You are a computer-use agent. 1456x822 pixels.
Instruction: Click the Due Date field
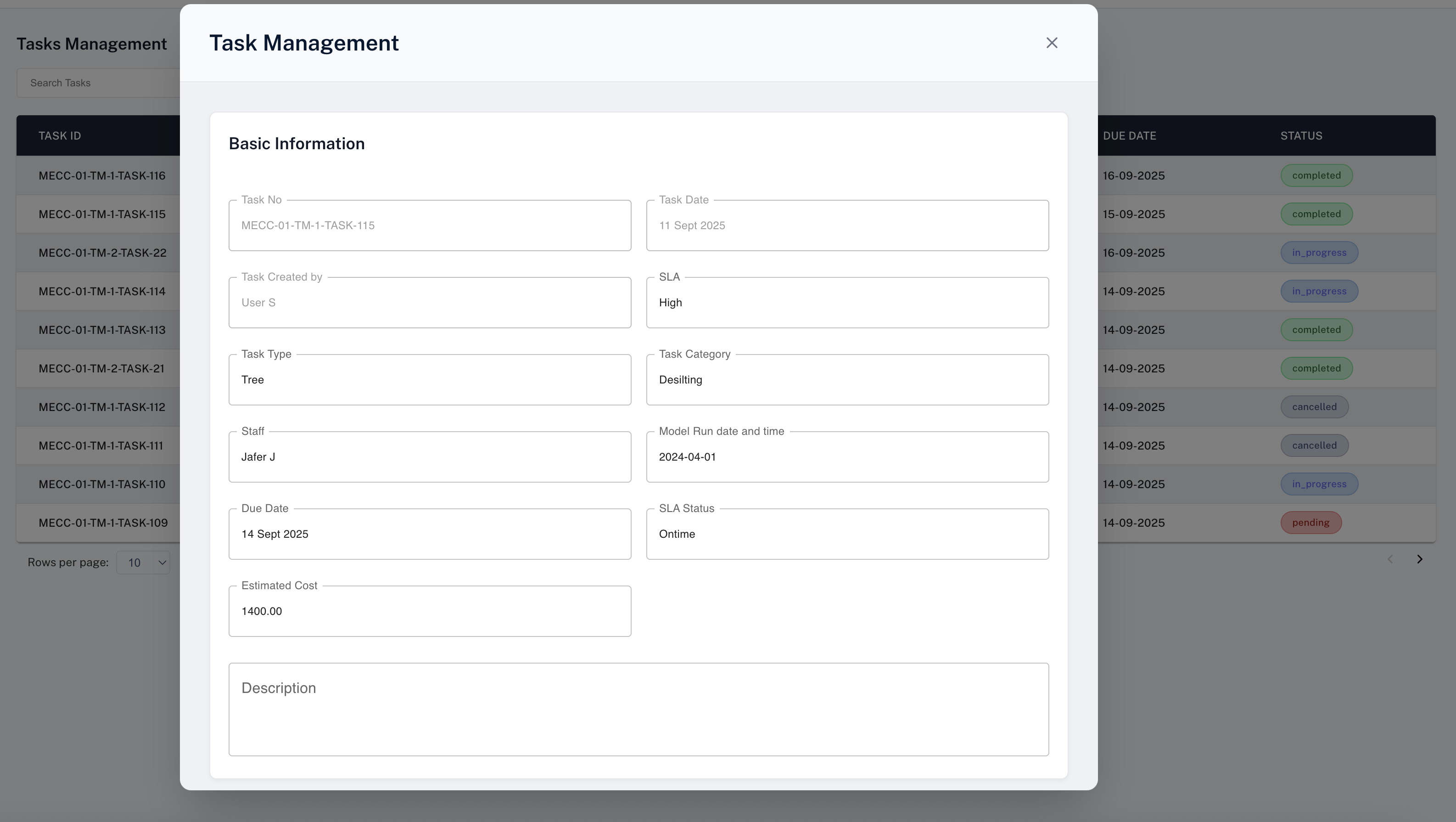tap(430, 534)
